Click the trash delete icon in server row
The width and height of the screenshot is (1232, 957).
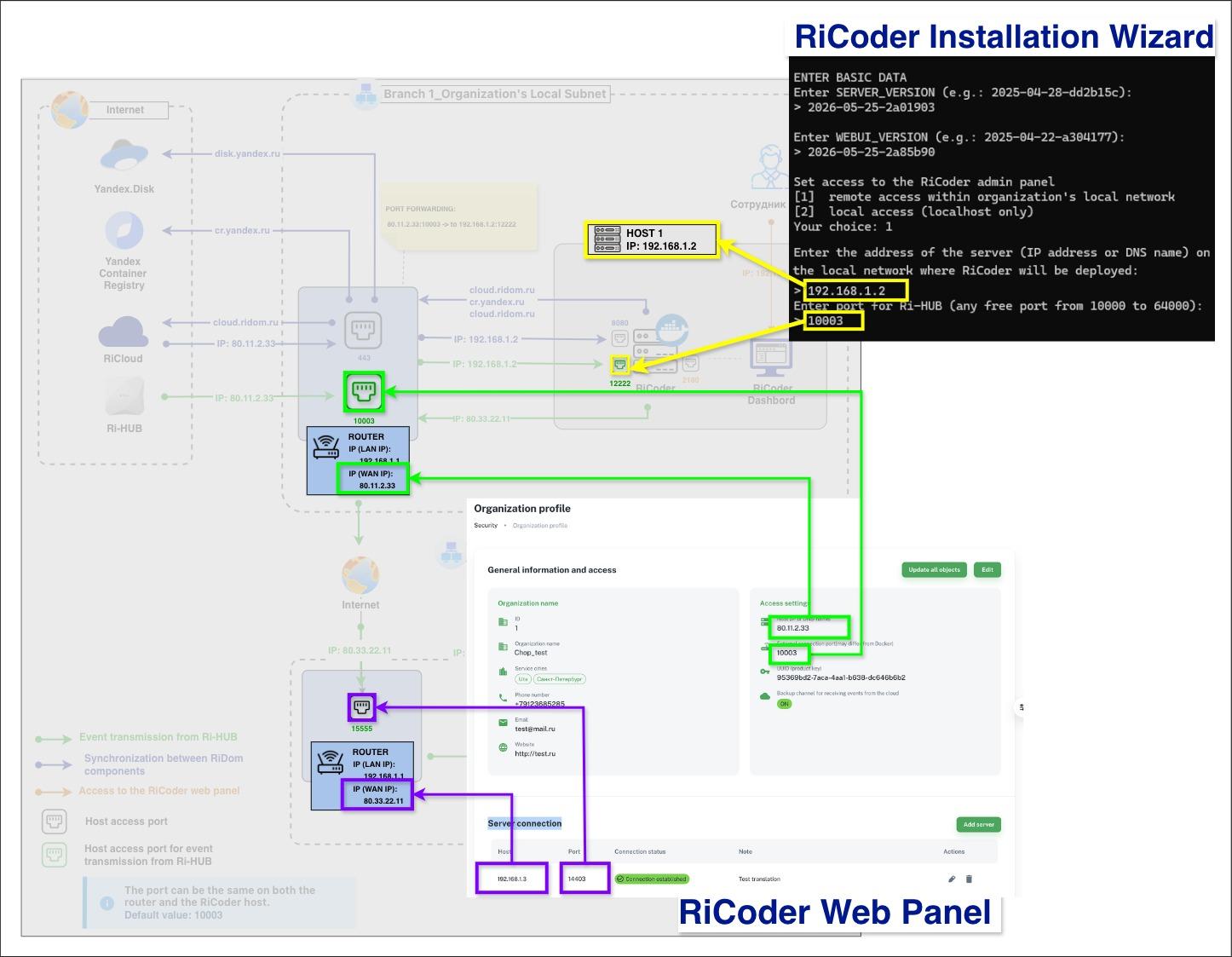tap(969, 879)
